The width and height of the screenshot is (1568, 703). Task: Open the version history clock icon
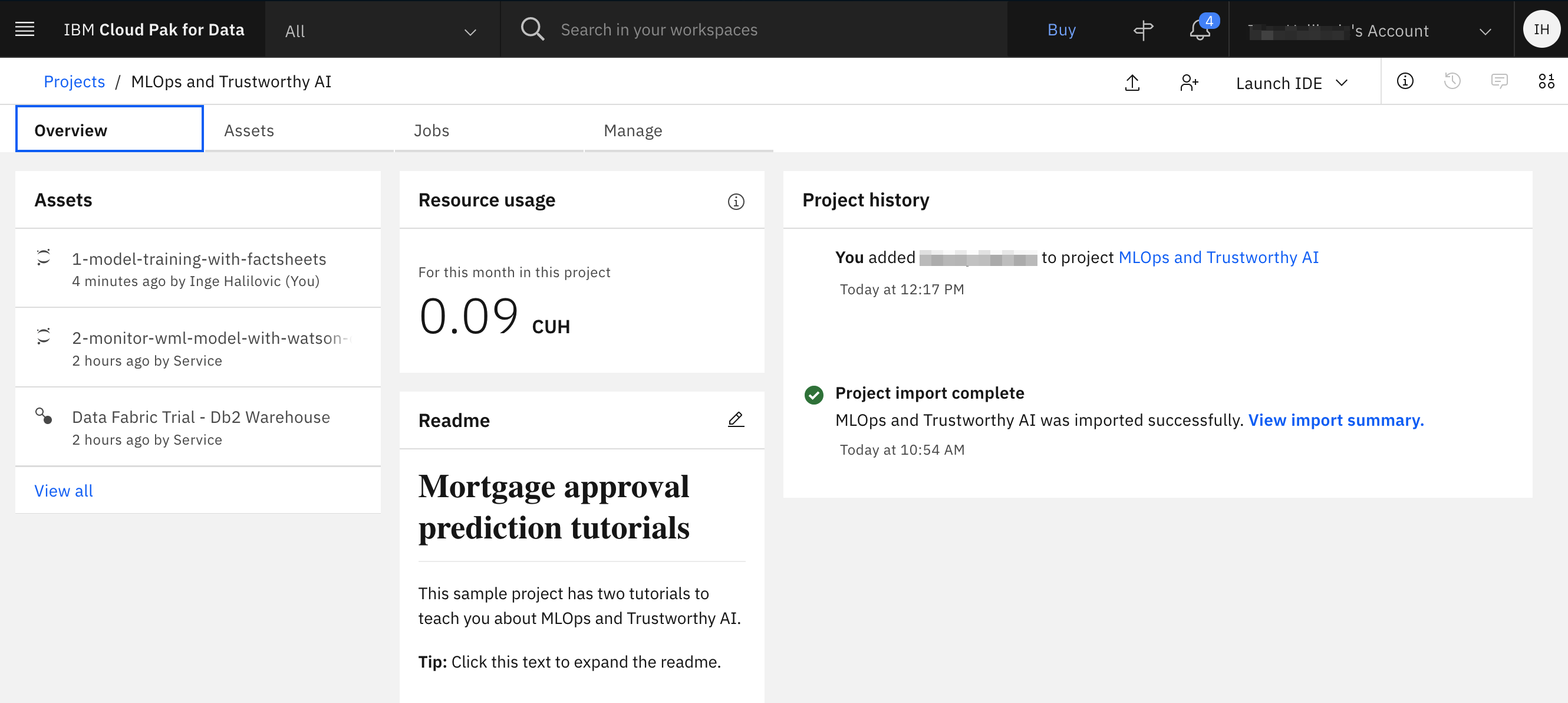coord(1452,81)
